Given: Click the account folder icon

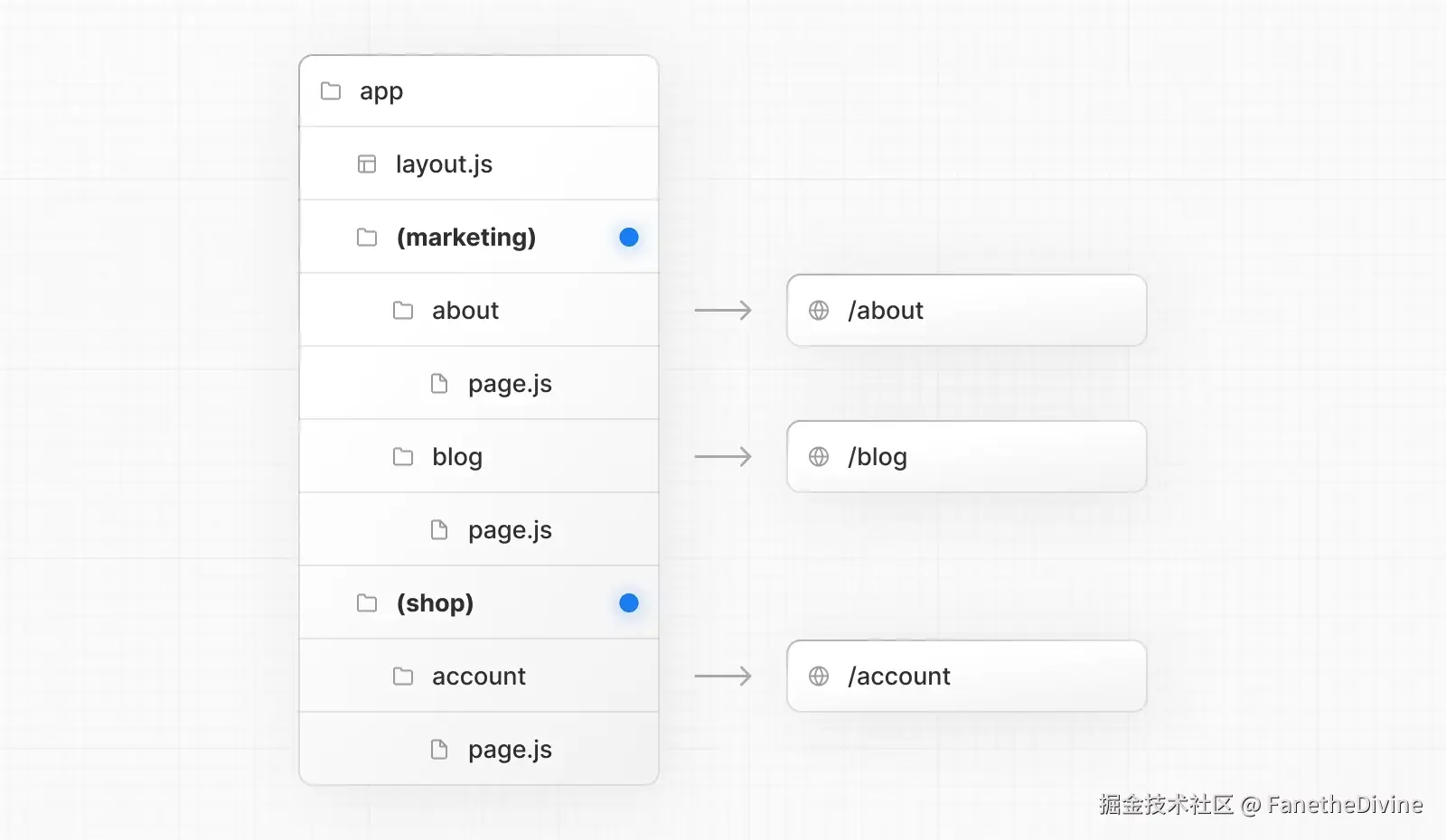Looking at the screenshot, I should [403, 677].
